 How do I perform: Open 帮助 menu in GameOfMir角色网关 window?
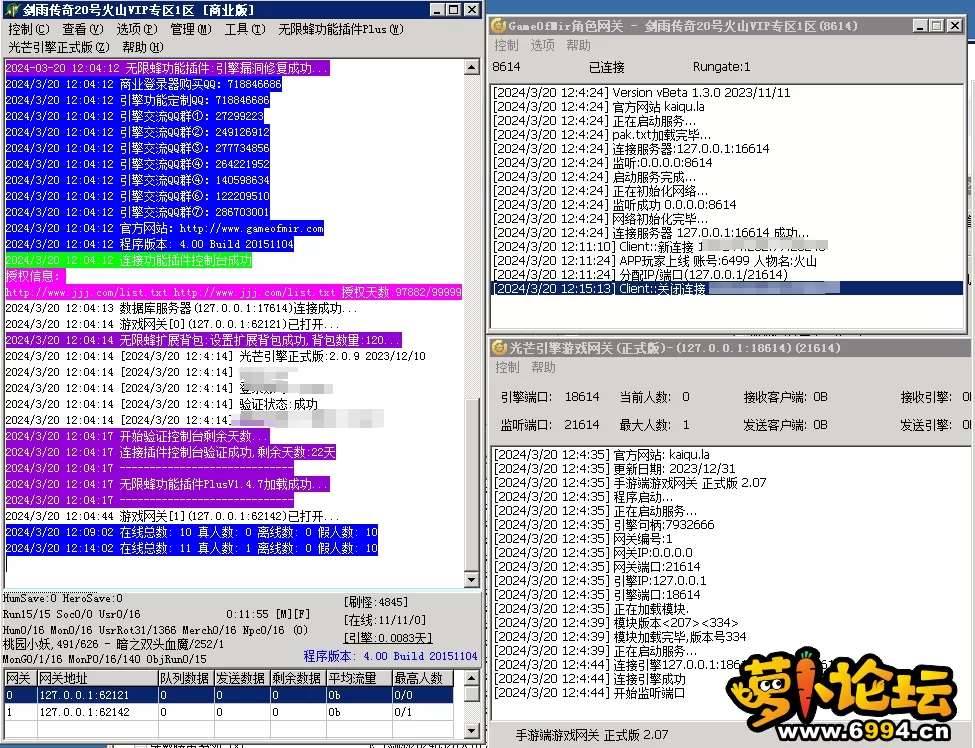pos(578,45)
